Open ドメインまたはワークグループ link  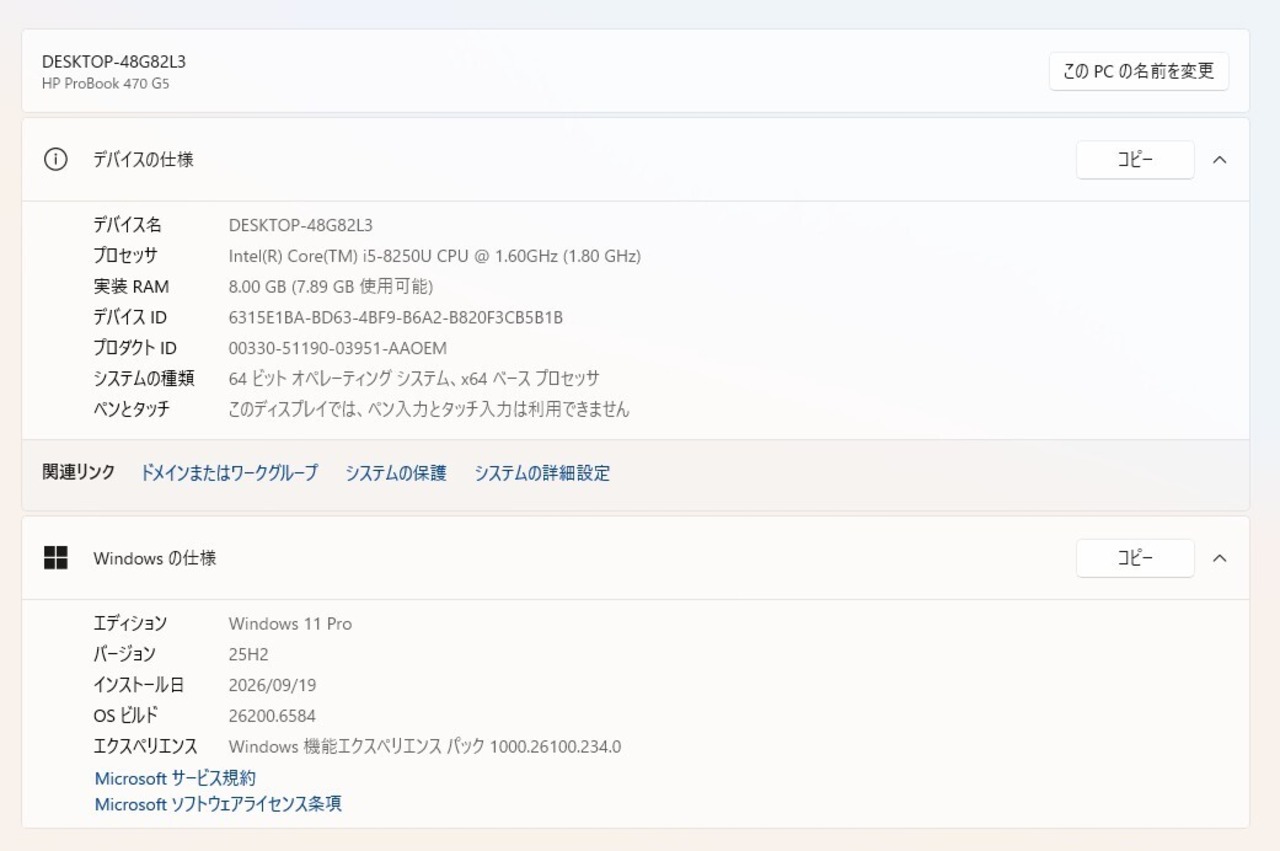229,473
